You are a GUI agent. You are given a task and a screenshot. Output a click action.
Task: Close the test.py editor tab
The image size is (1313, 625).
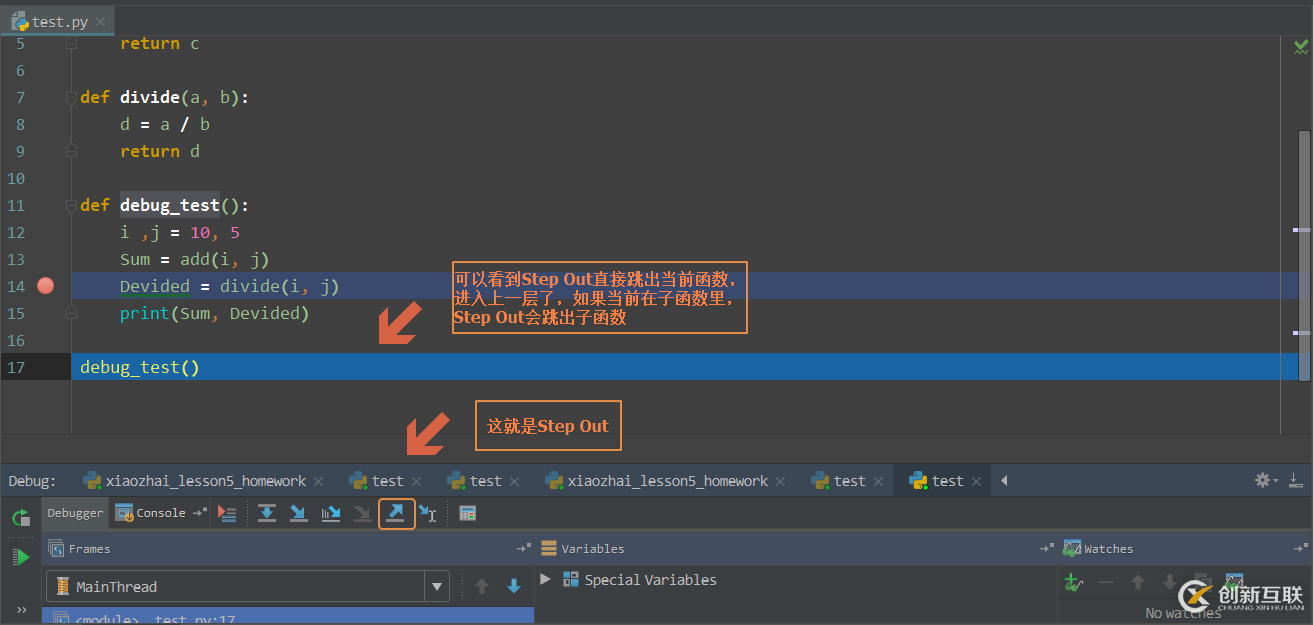point(102,21)
